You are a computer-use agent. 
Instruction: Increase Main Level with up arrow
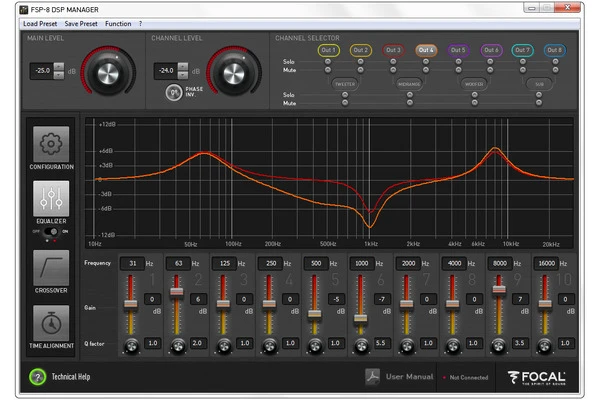click(59, 67)
